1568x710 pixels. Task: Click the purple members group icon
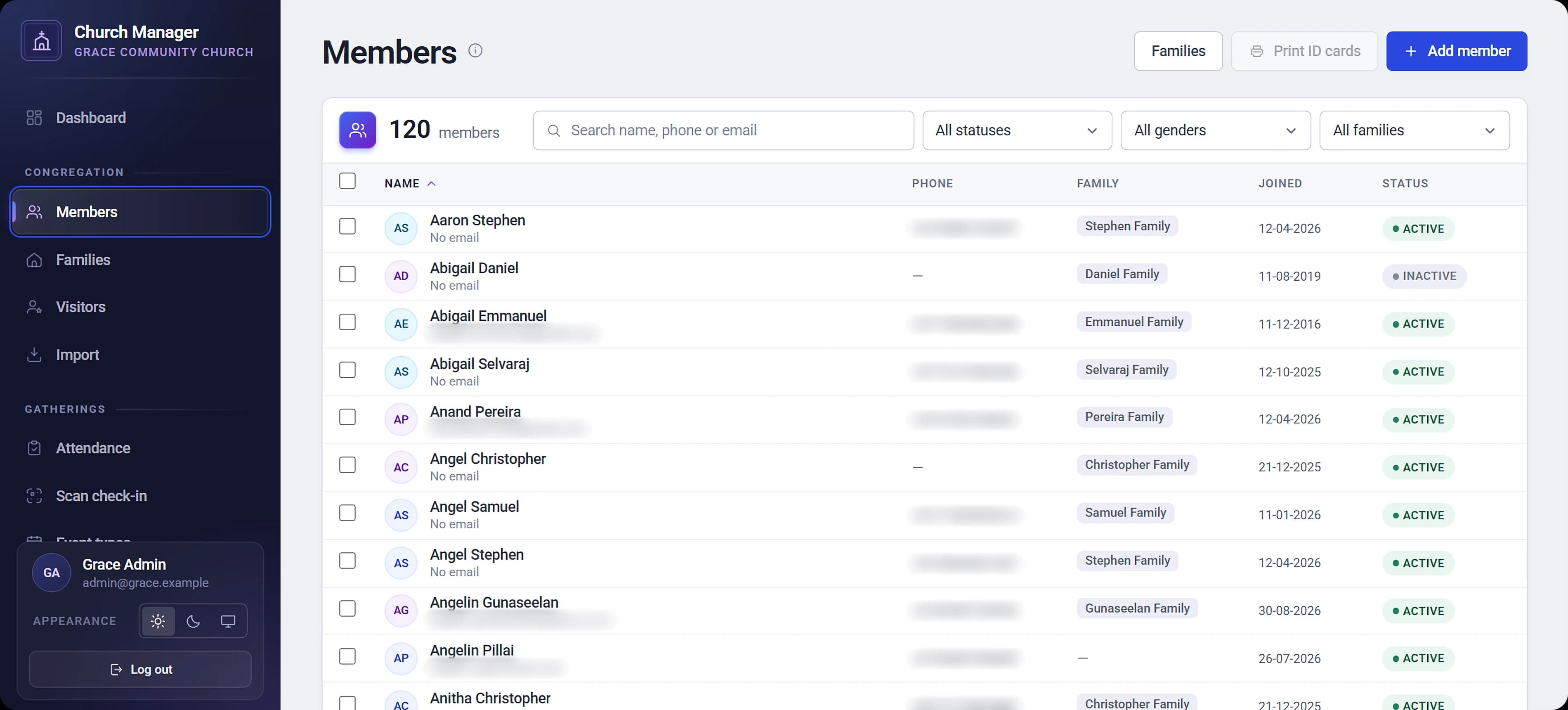click(x=358, y=130)
